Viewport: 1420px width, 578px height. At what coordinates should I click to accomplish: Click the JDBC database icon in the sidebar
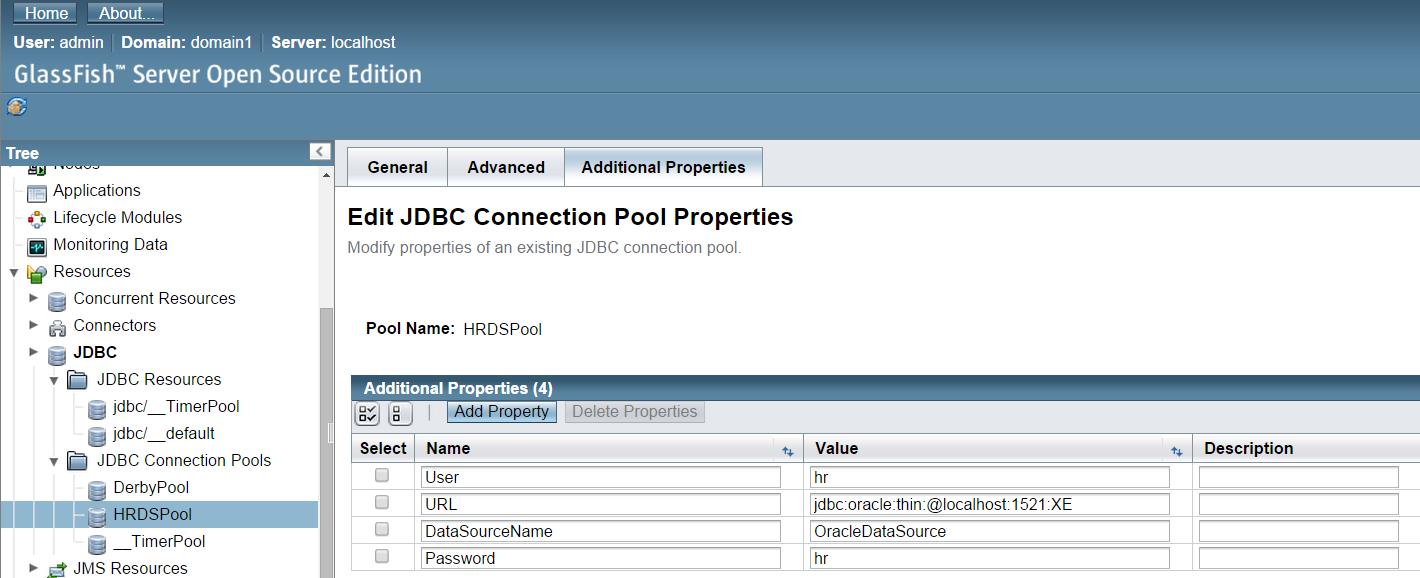(x=57, y=352)
